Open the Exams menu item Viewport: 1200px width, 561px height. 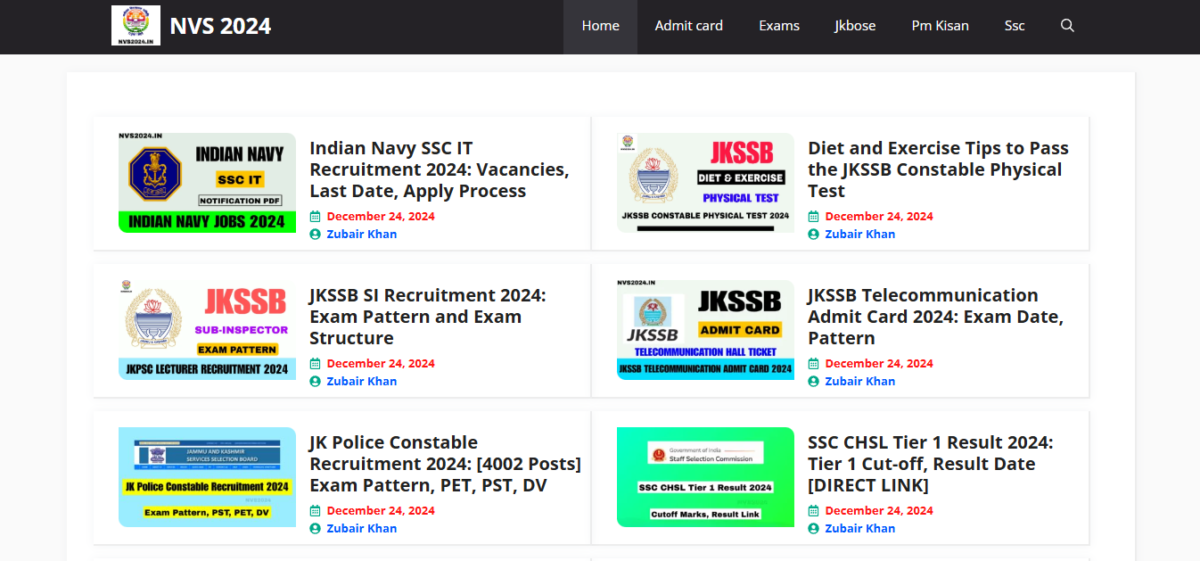point(779,26)
